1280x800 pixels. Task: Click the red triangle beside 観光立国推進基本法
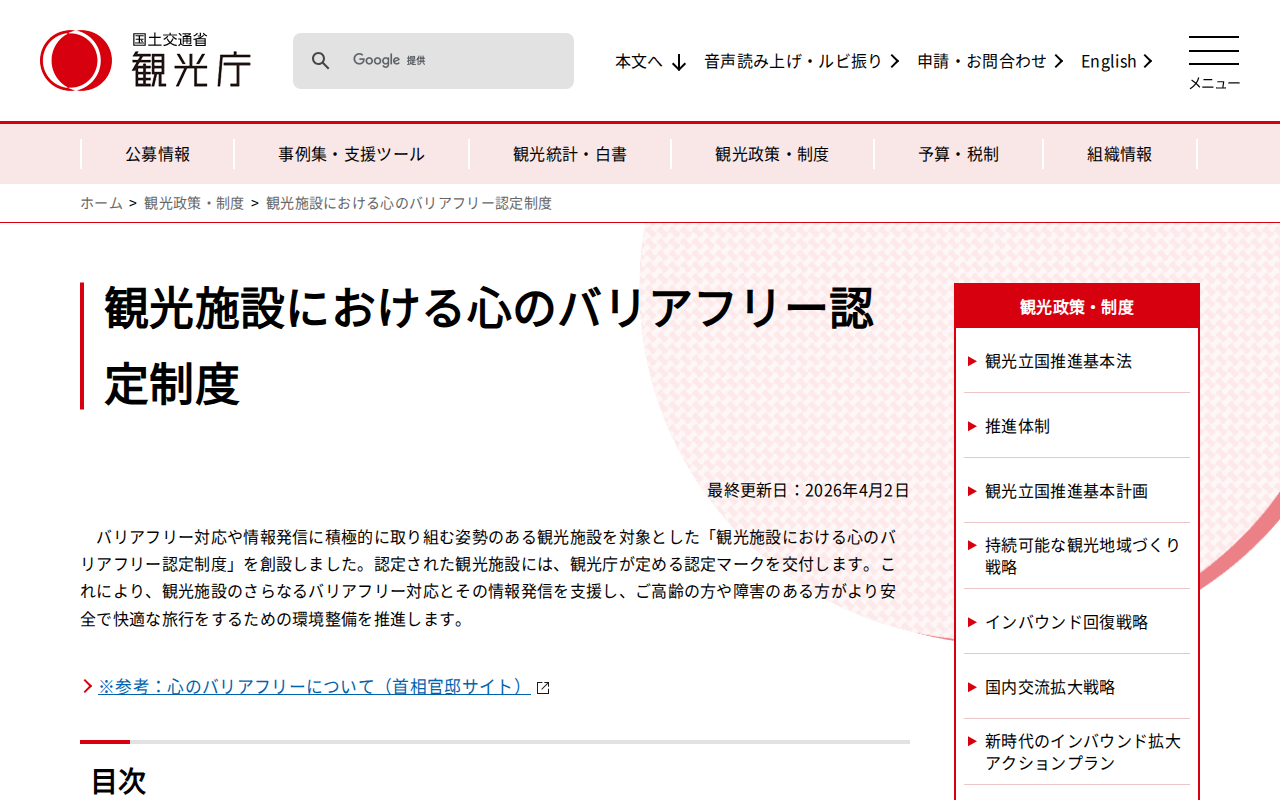pyautogui.click(x=972, y=361)
